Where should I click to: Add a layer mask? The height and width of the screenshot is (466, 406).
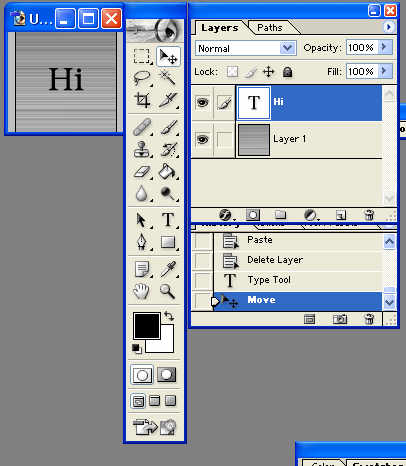point(253,215)
